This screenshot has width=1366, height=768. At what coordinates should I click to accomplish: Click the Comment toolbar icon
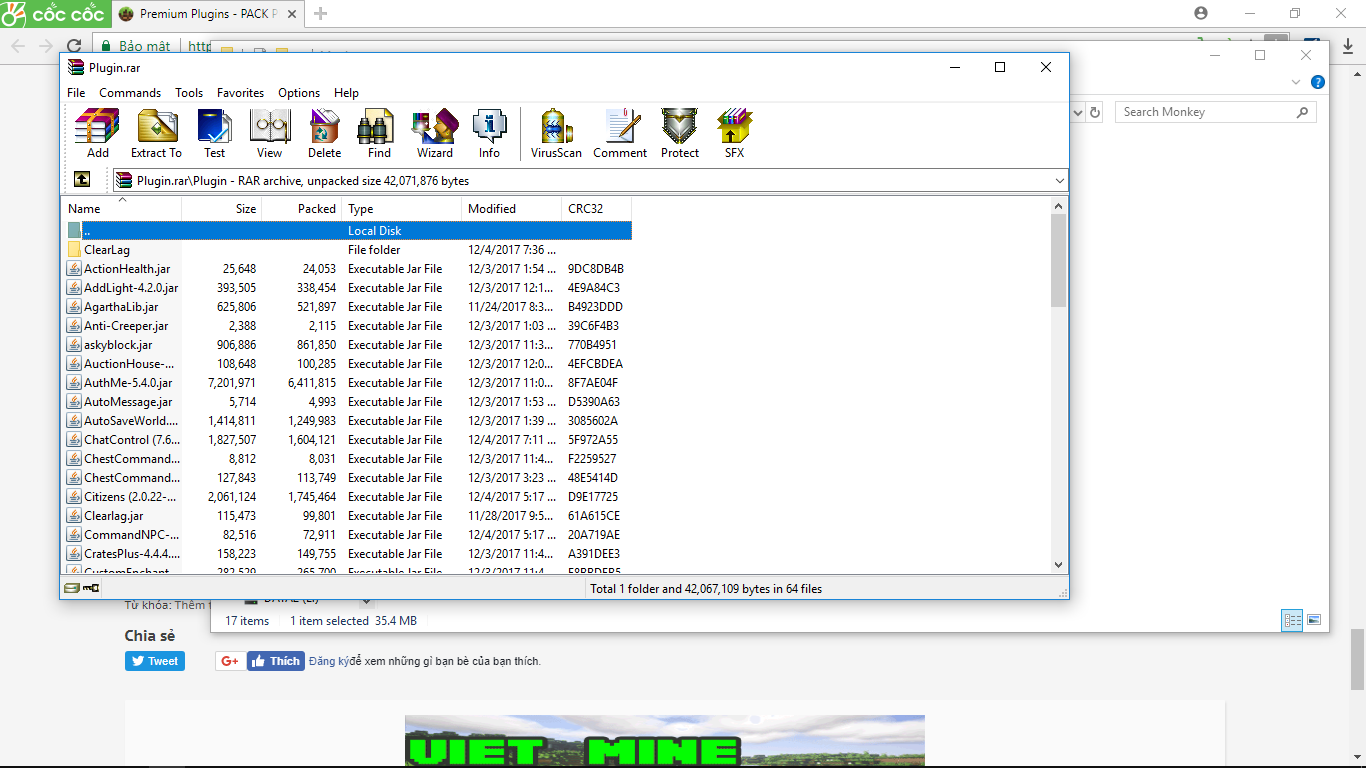click(x=620, y=134)
